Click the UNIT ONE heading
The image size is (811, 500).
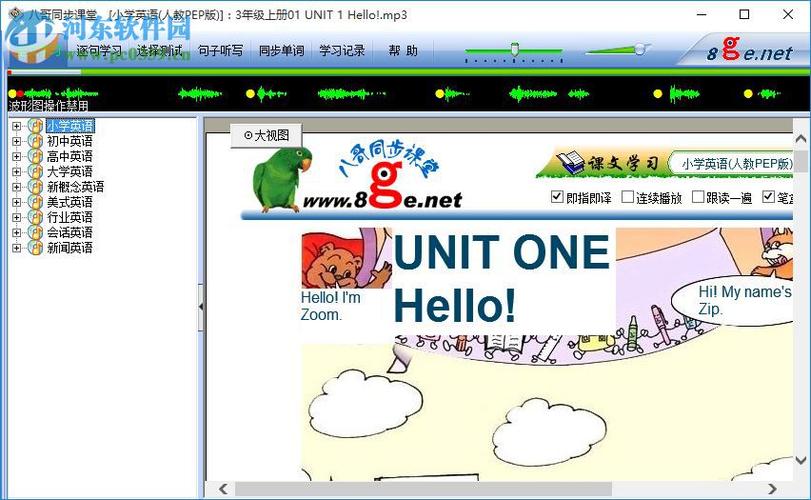502,252
